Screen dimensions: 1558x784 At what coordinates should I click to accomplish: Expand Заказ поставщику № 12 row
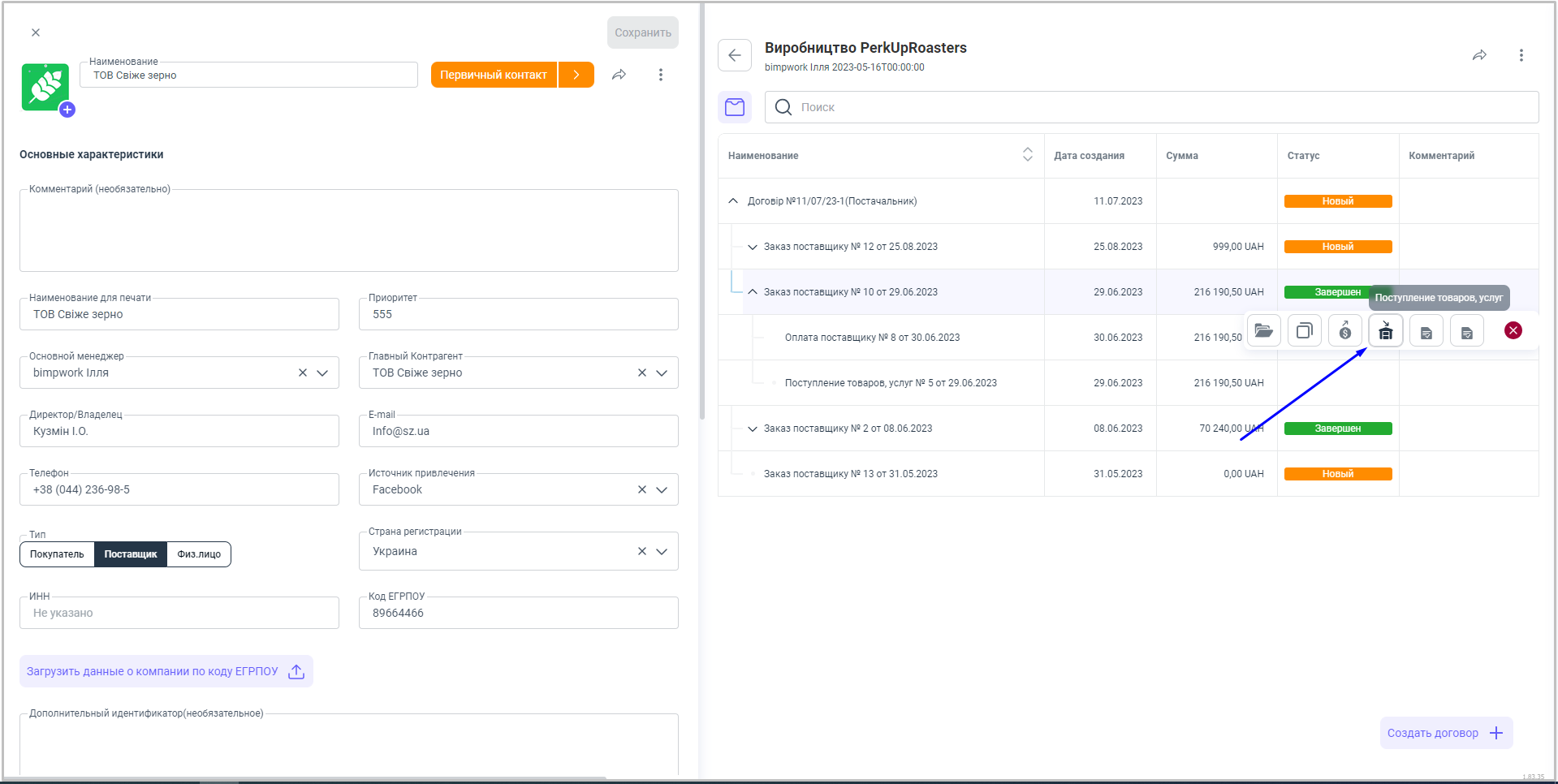coord(753,247)
